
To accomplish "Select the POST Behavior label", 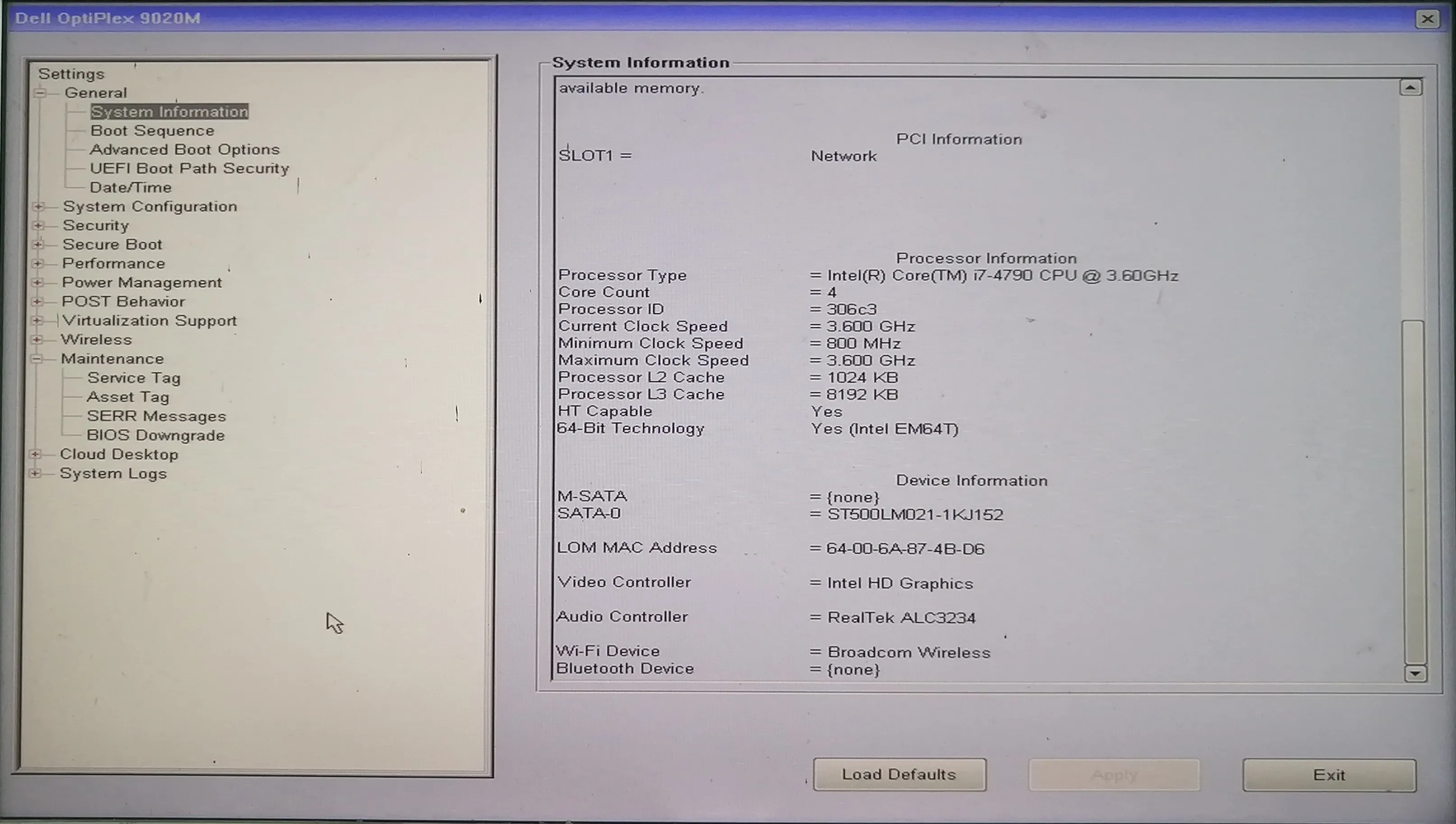I will (123, 302).
